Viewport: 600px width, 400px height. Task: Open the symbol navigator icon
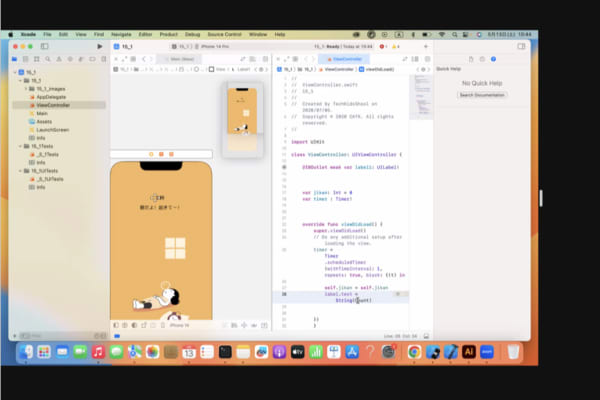pyautogui.click(x=37, y=59)
